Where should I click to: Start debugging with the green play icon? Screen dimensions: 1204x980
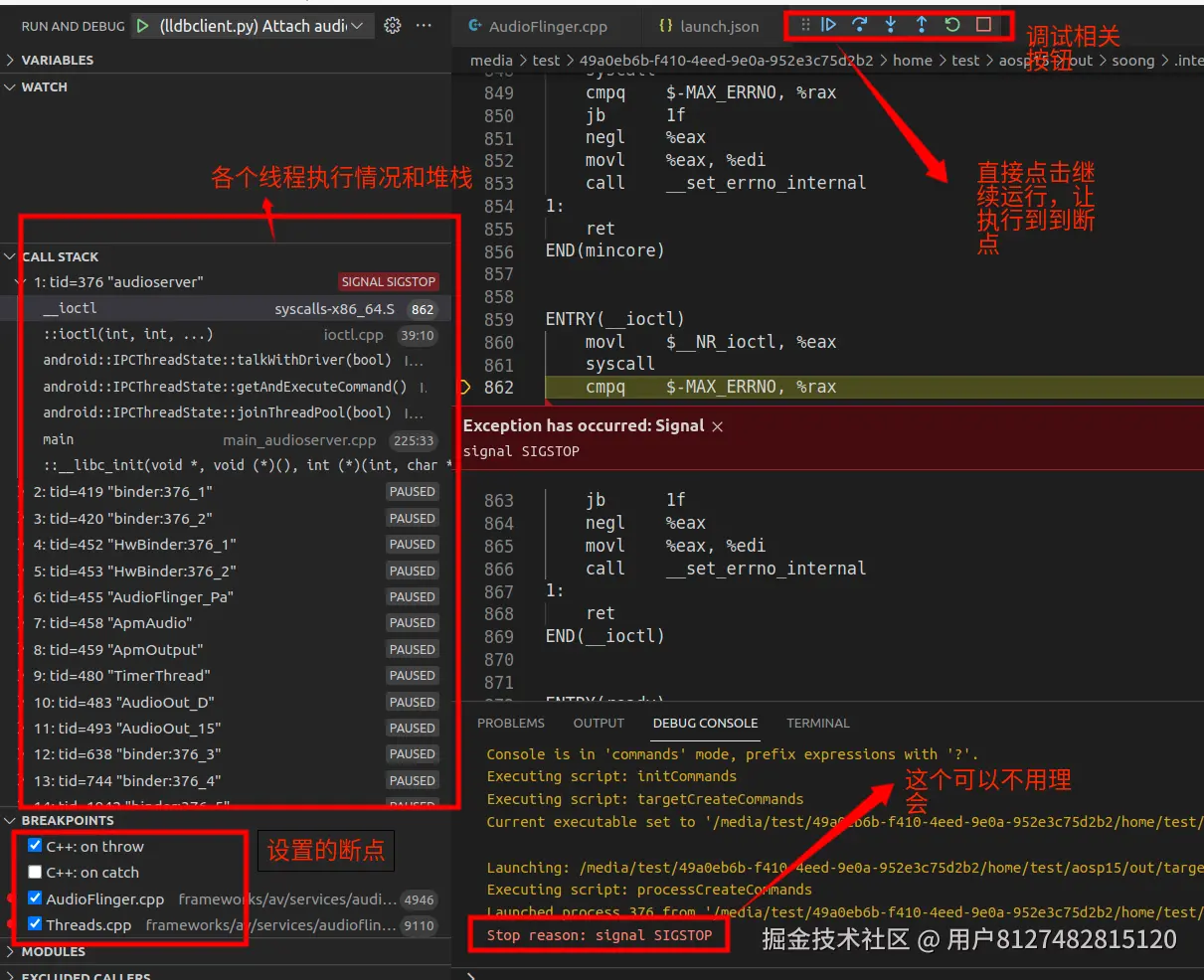point(143,26)
